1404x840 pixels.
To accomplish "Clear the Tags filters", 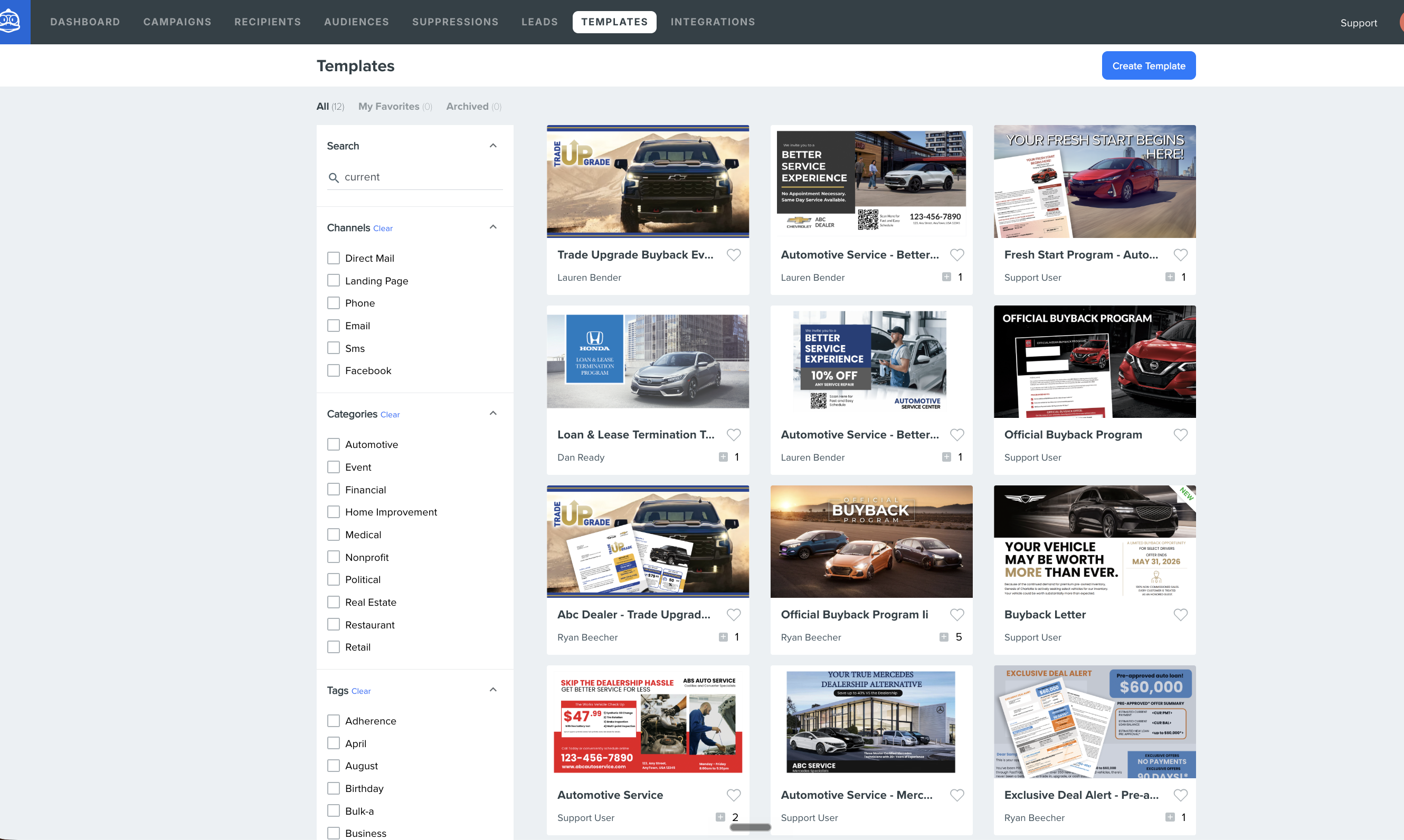I will tap(361, 691).
